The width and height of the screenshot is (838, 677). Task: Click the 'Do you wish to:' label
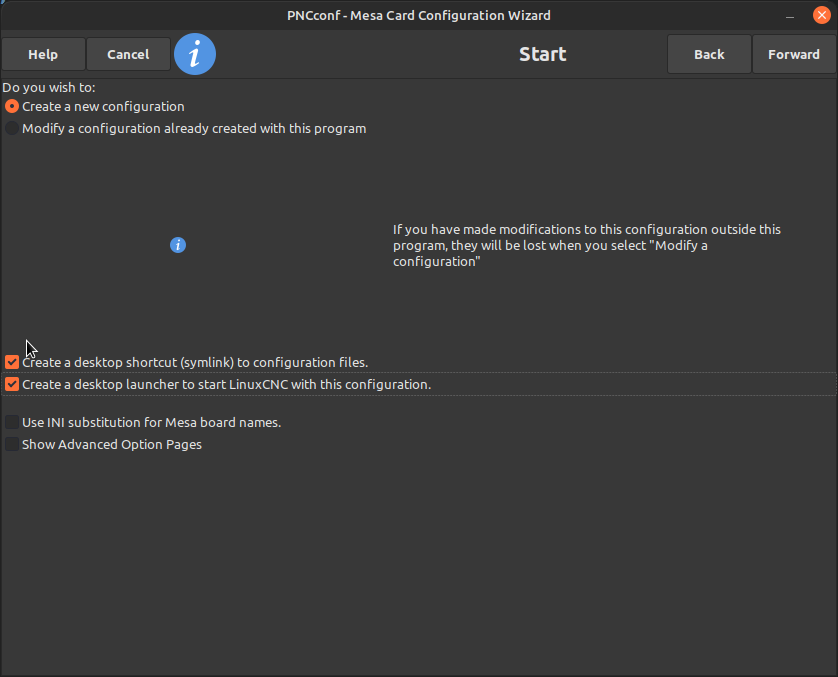coord(49,88)
